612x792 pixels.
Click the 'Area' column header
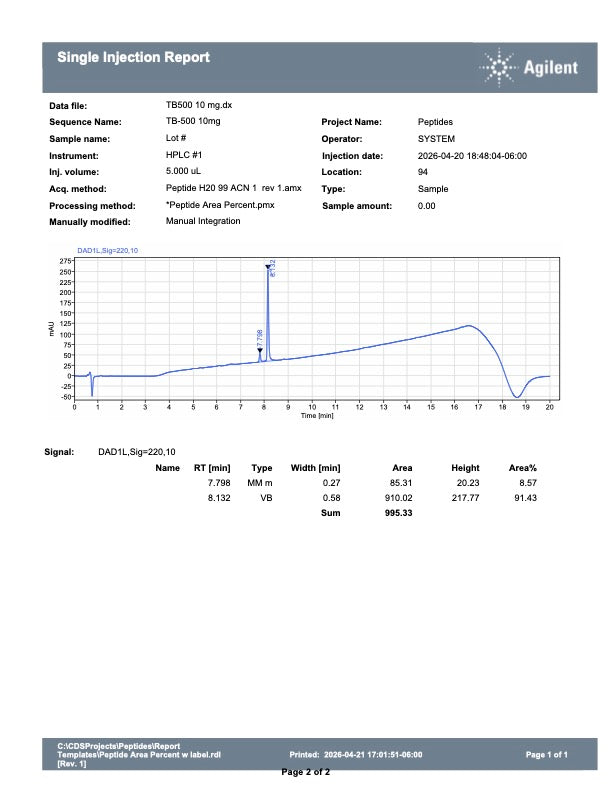pyautogui.click(x=402, y=468)
